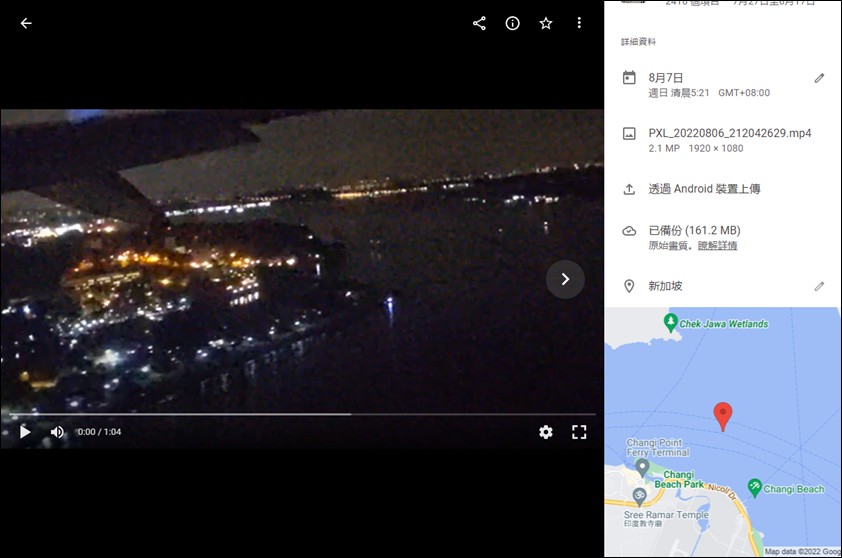Edit the 新加坡 location pencil
The image size is (842, 558).
[819, 286]
